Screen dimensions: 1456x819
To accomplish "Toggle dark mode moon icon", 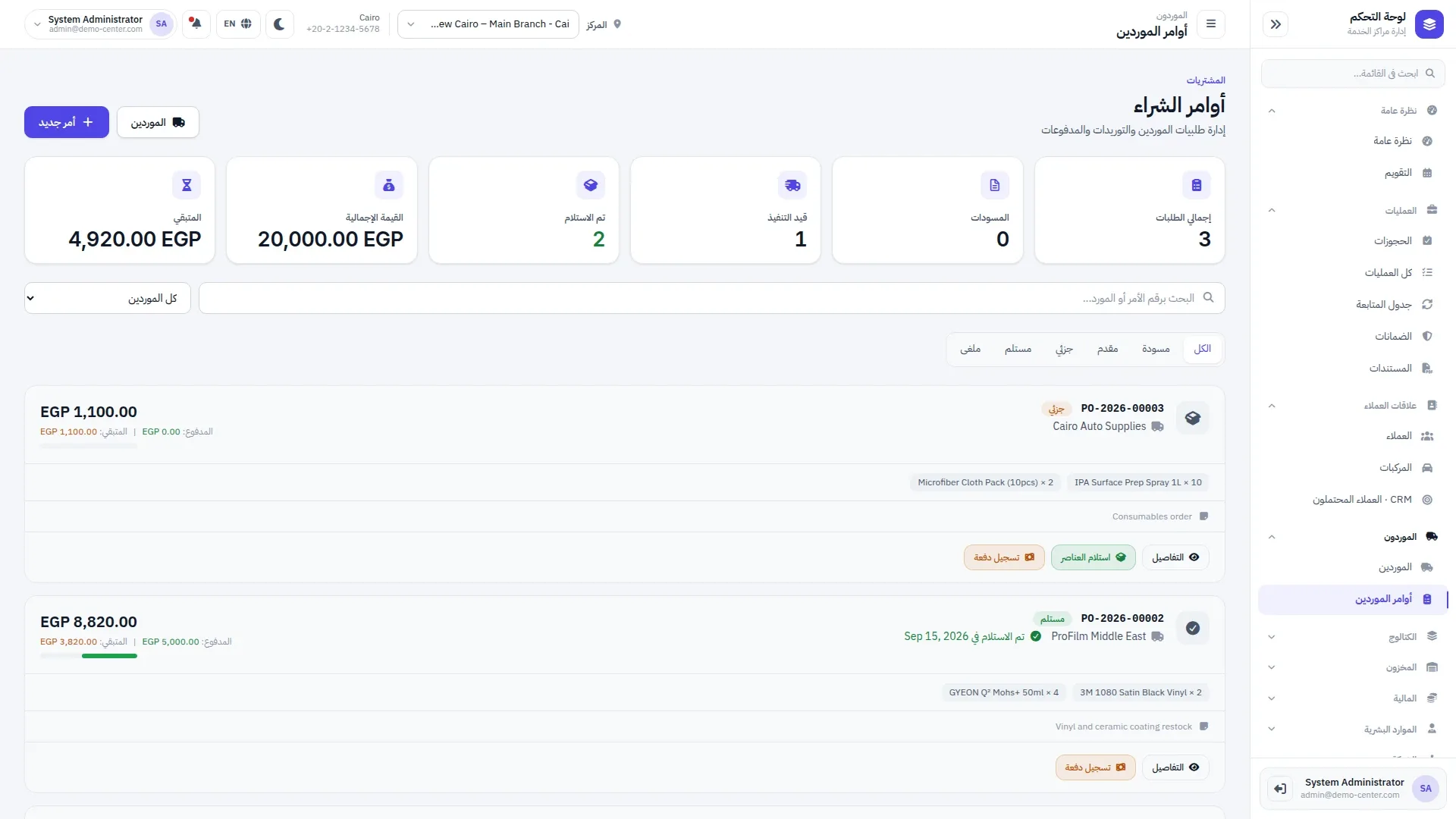I will tap(279, 24).
